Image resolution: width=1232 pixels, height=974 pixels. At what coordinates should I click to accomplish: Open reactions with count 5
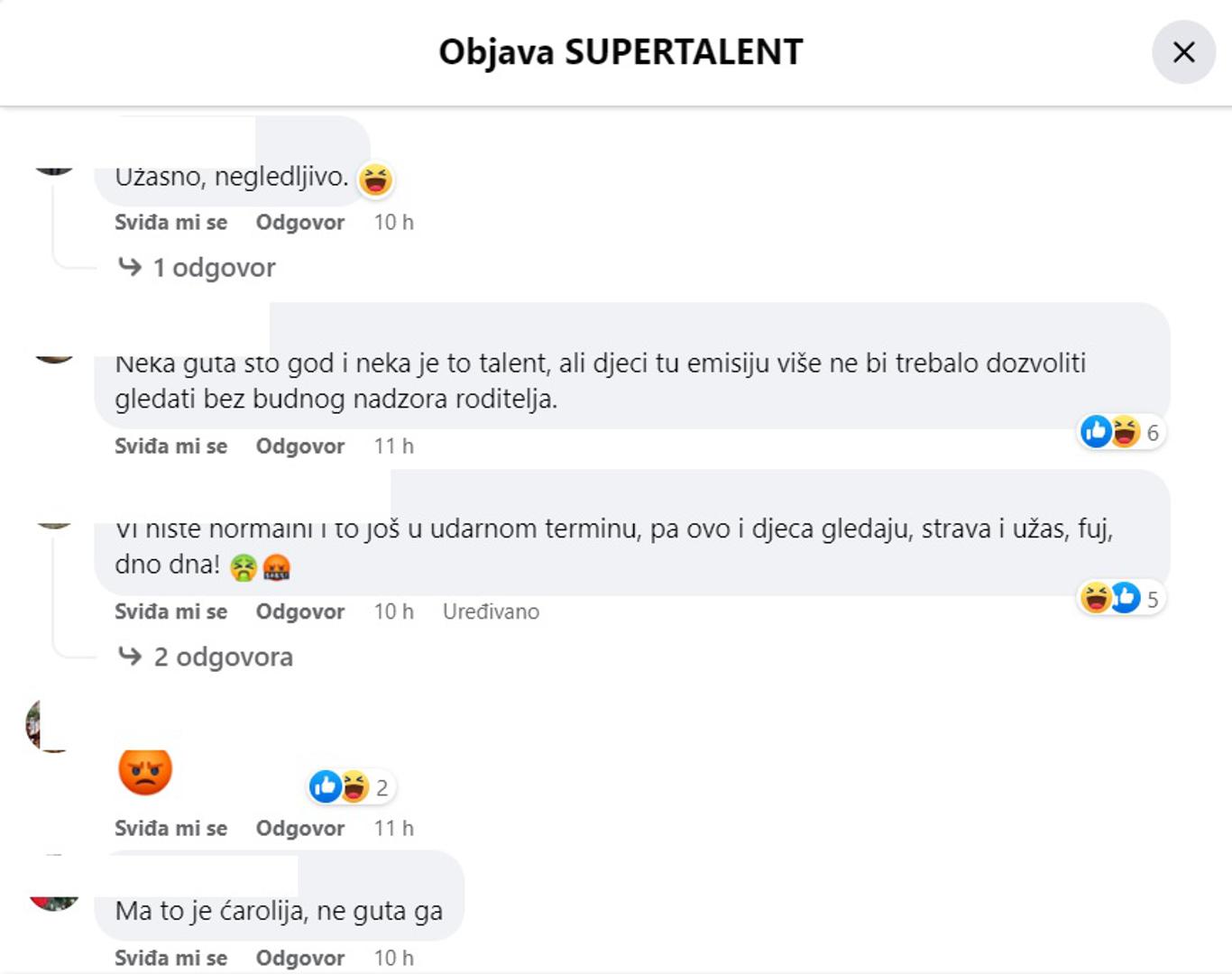click(1122, 598)
